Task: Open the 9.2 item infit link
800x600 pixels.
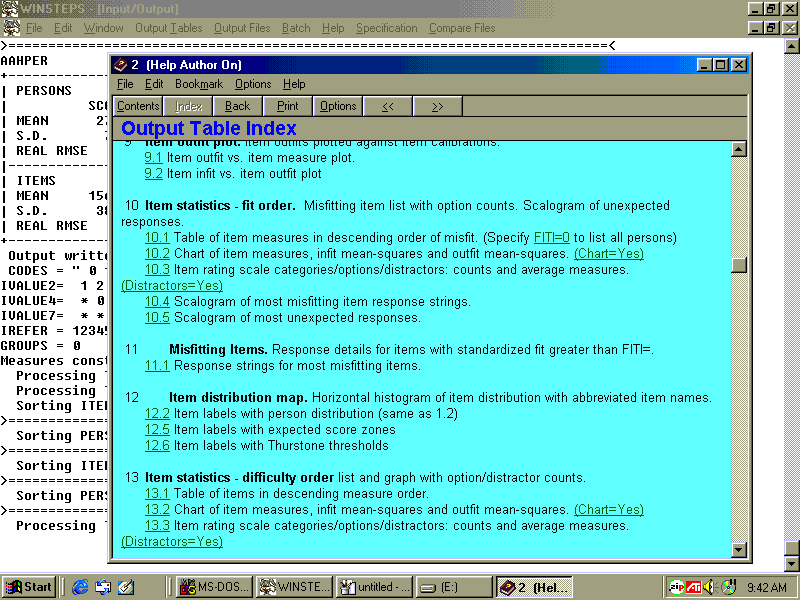Action: [153, 173]
